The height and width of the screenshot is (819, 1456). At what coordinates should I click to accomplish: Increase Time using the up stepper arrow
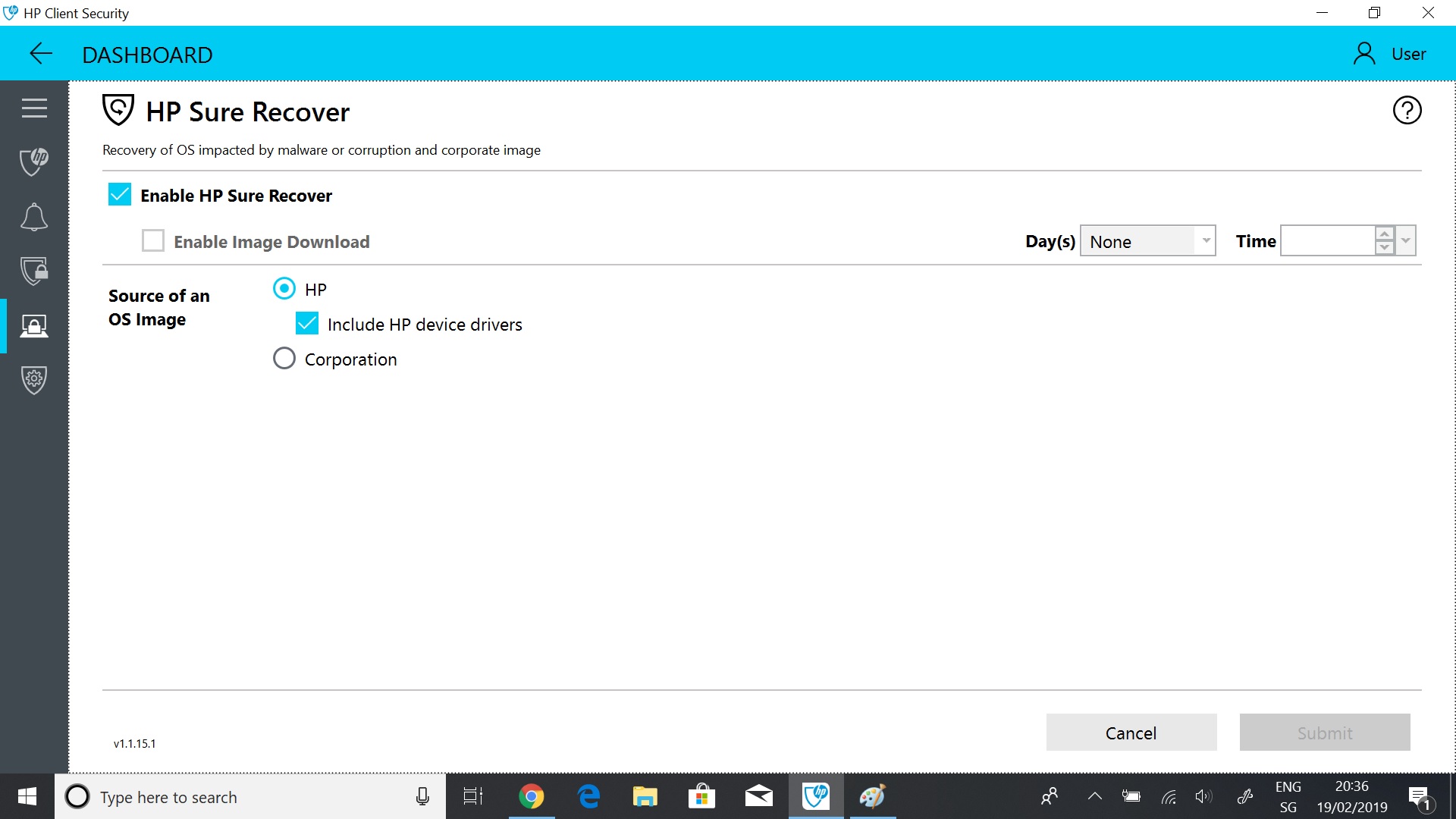1385,235
